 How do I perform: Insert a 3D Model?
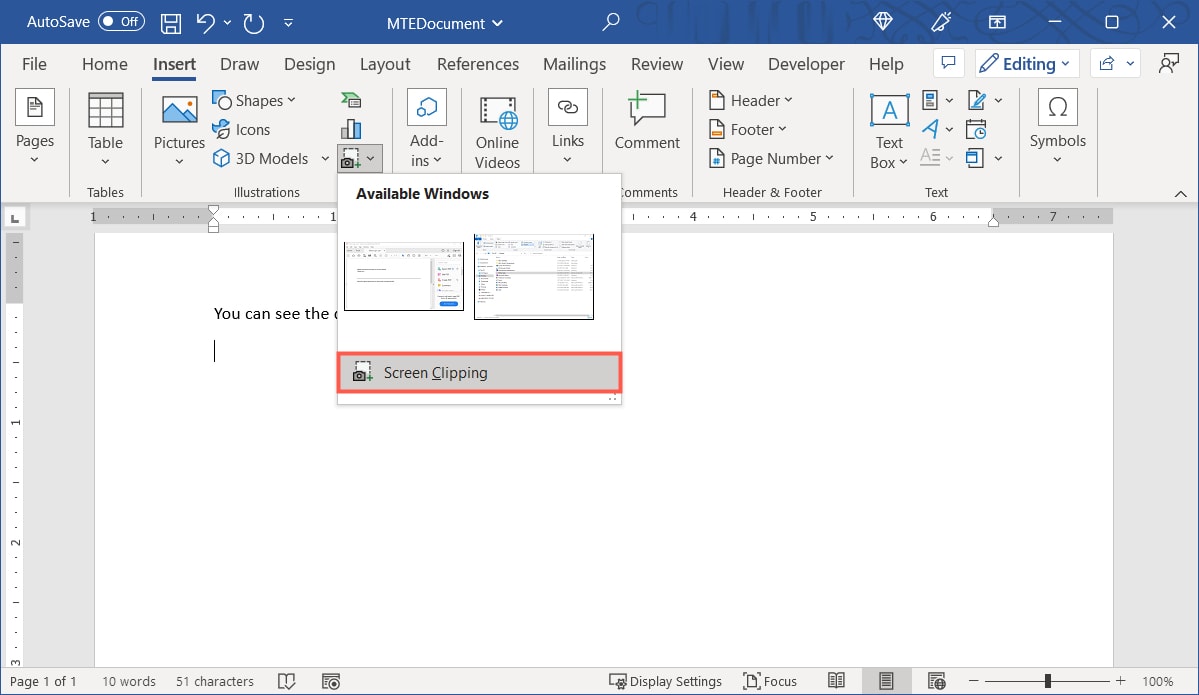(262, 158)
